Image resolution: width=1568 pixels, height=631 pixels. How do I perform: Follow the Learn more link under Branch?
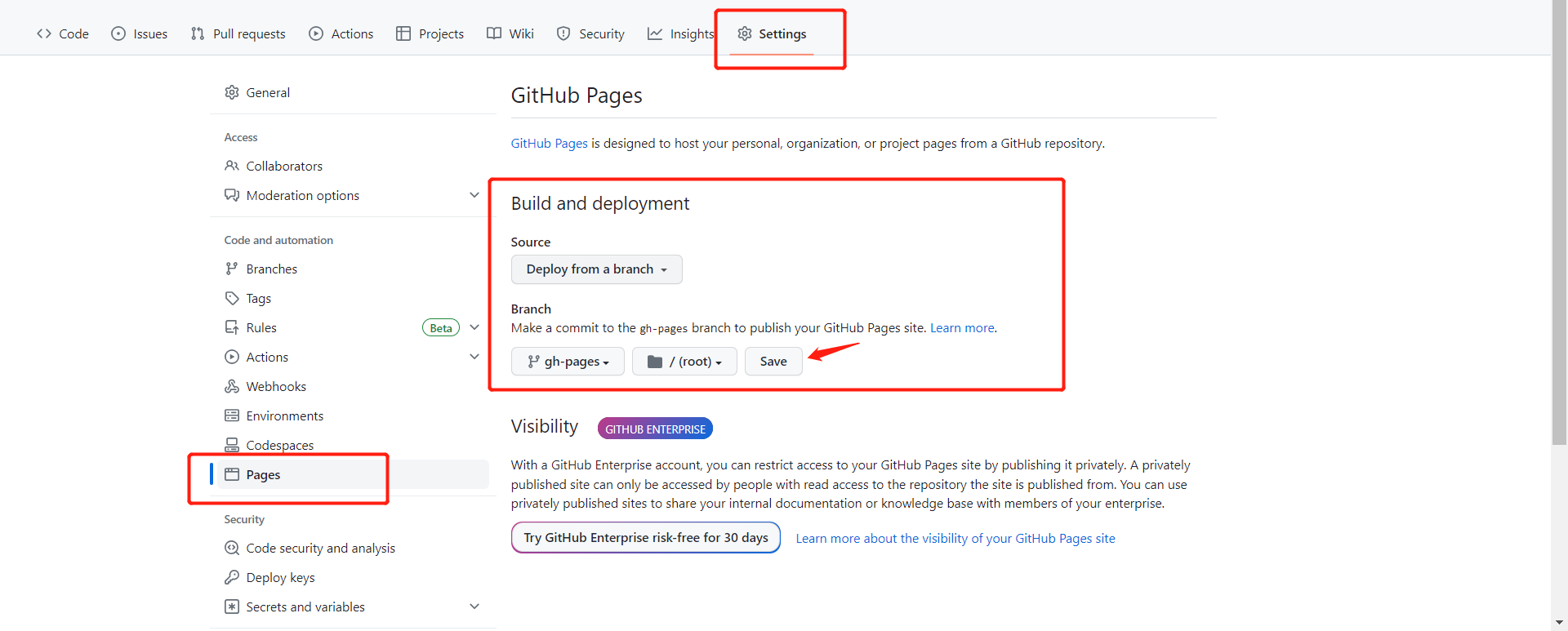click(962, 328)
